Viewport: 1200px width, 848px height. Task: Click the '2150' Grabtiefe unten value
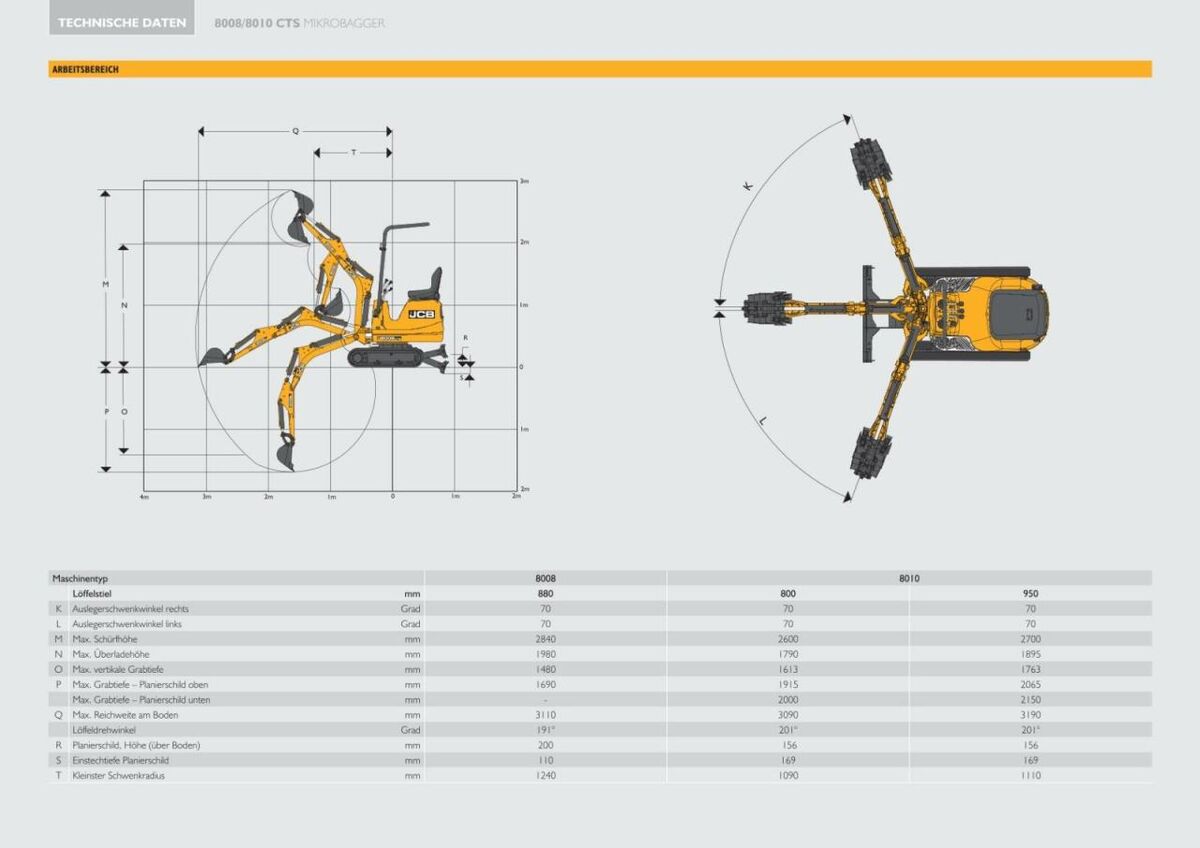[1031, 699]
